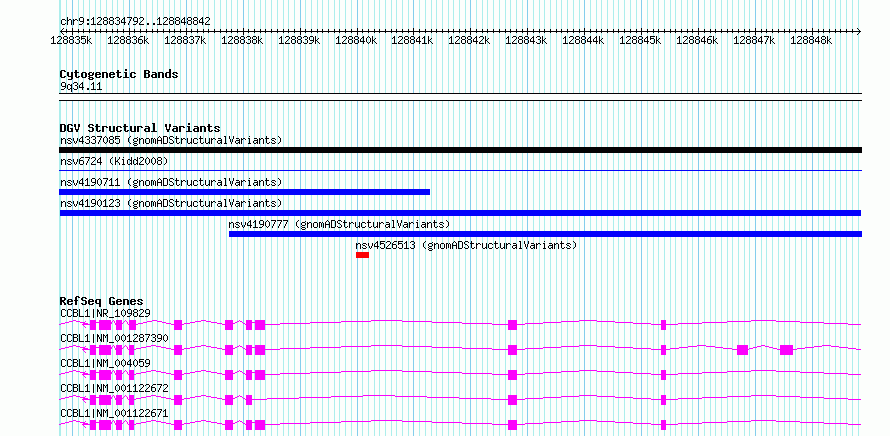Click the 128839k ruler tick label
Image resolution: width=890 pixels, height=436 pixels.
299,40
